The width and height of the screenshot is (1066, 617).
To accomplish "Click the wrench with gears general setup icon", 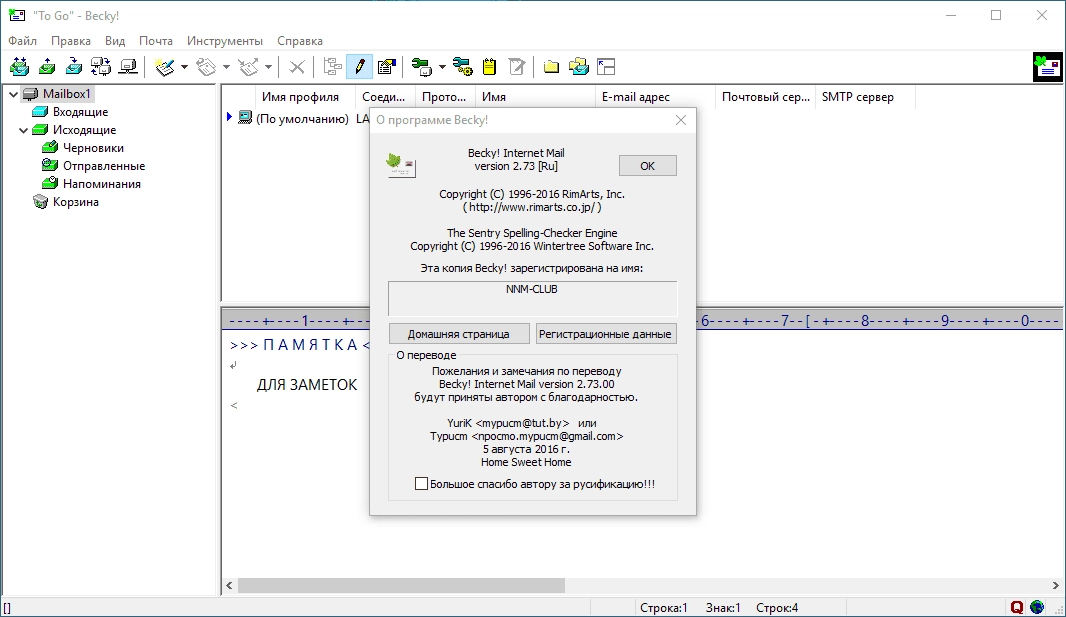I will click(463, 67).
